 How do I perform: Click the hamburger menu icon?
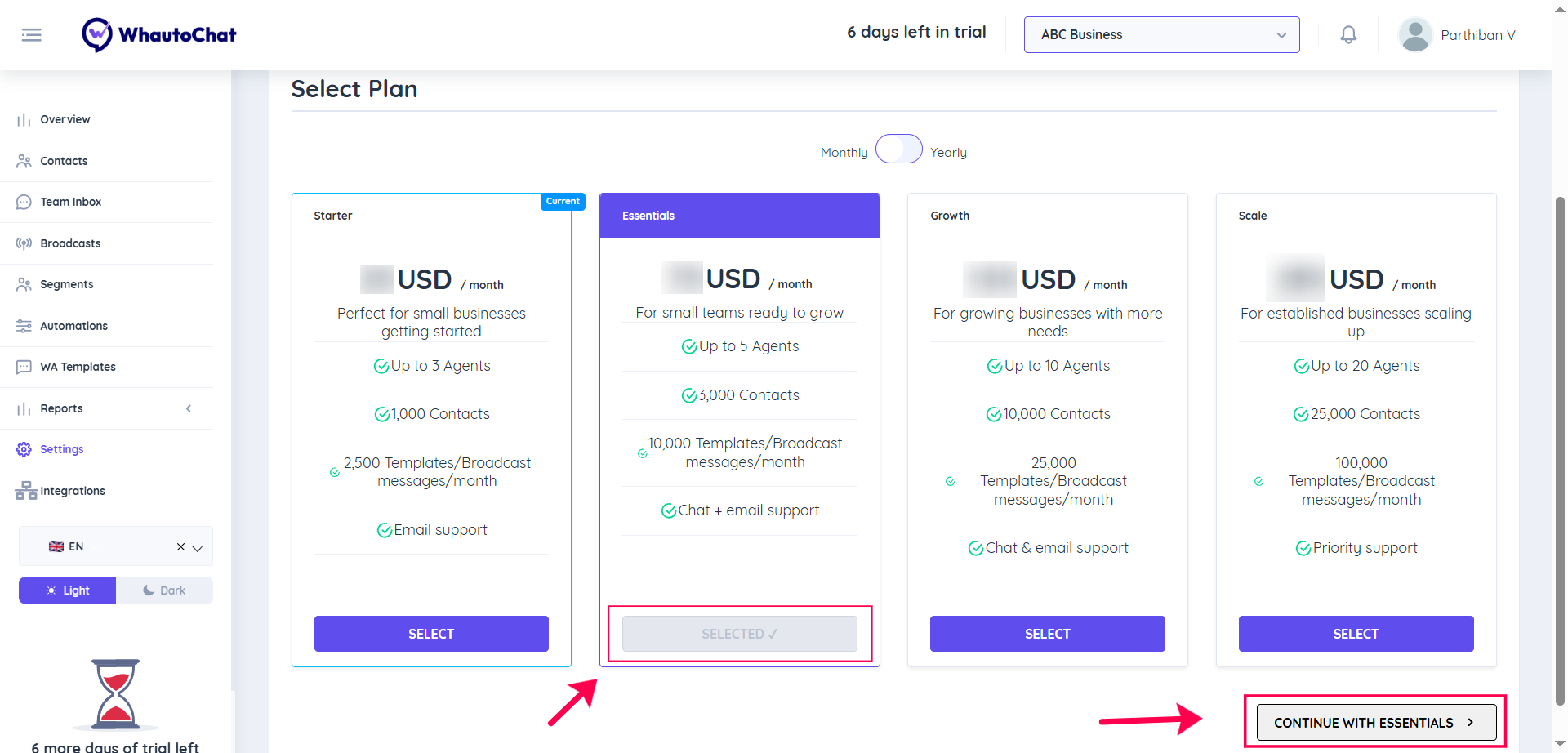tap(32, 35)
